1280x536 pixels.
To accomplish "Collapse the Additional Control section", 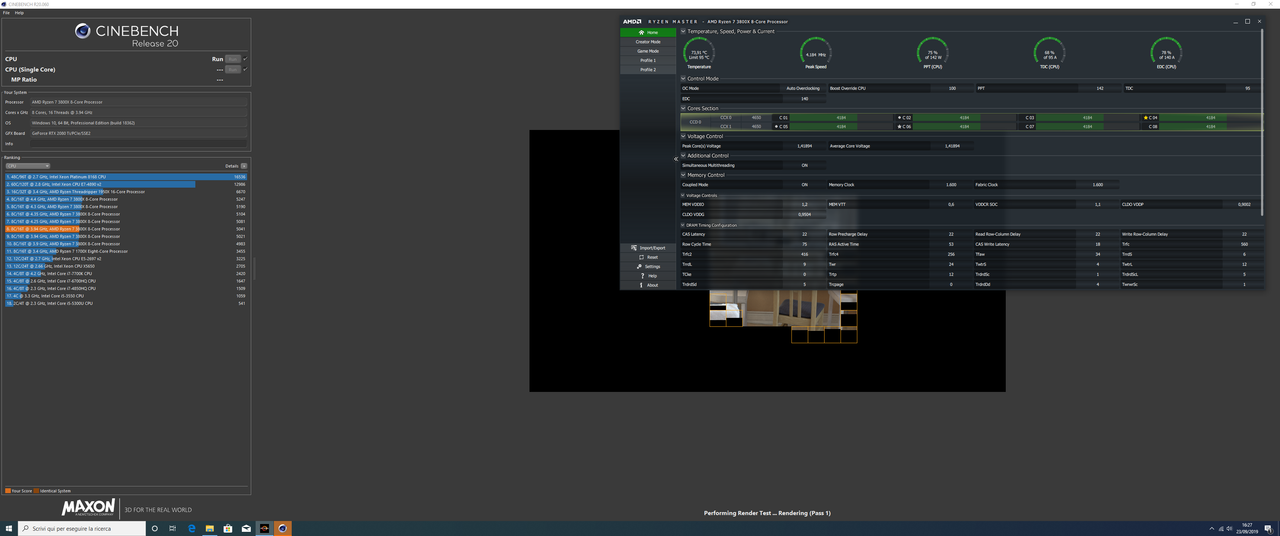I will pyautogui.click(x=684, y=156).
